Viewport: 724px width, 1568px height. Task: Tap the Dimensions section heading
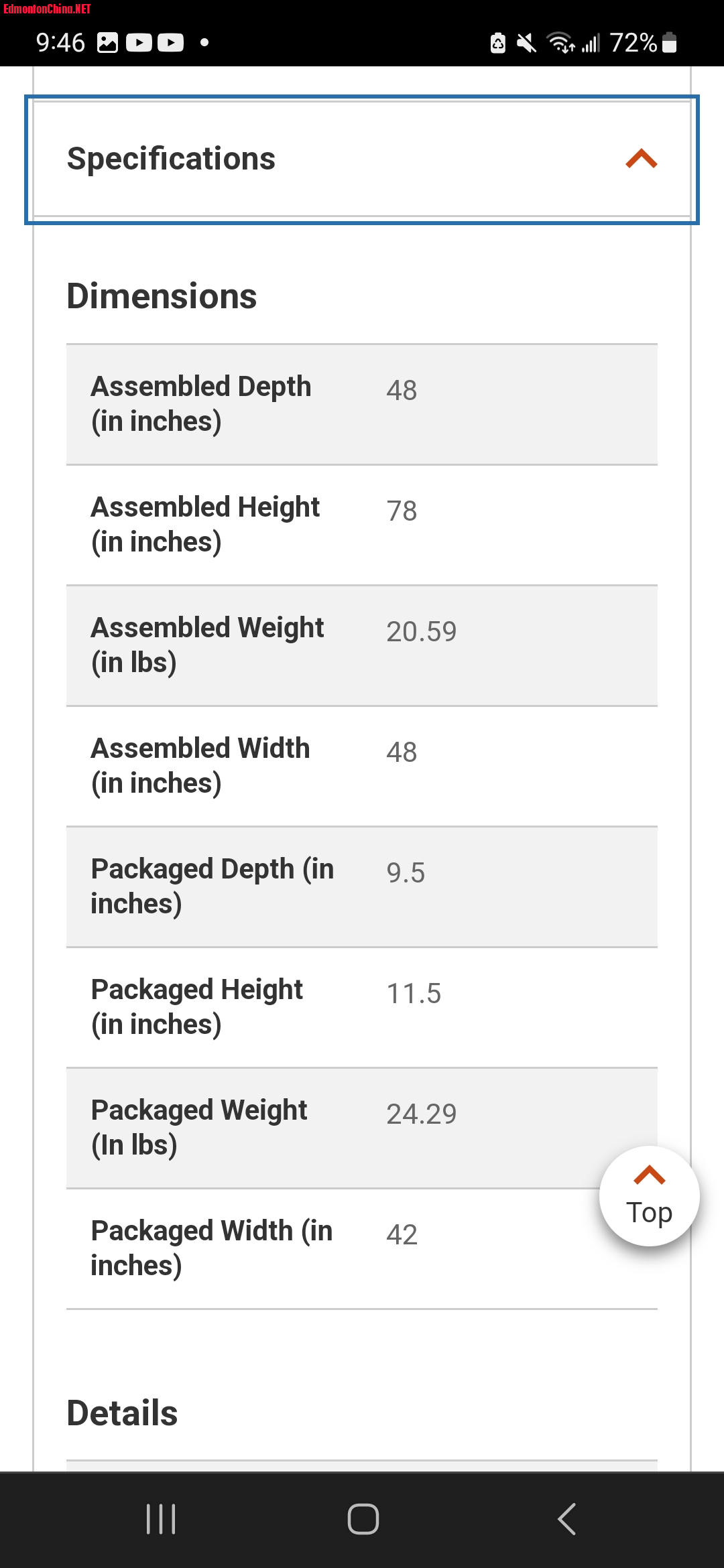(162, 296)
